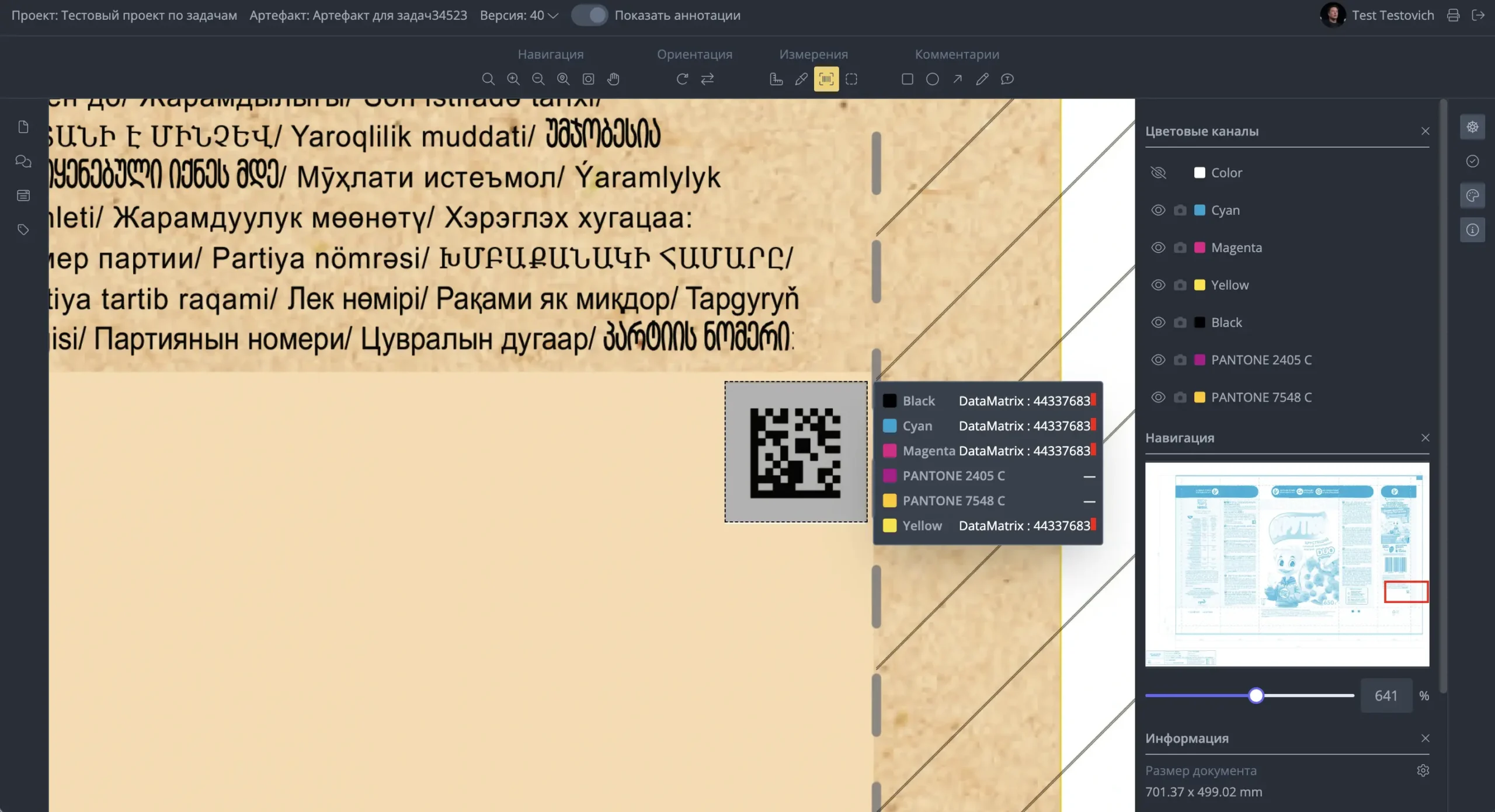The image size is (1495, 812).
Task: Close the Информация panel
Action: click(1426, 738)
